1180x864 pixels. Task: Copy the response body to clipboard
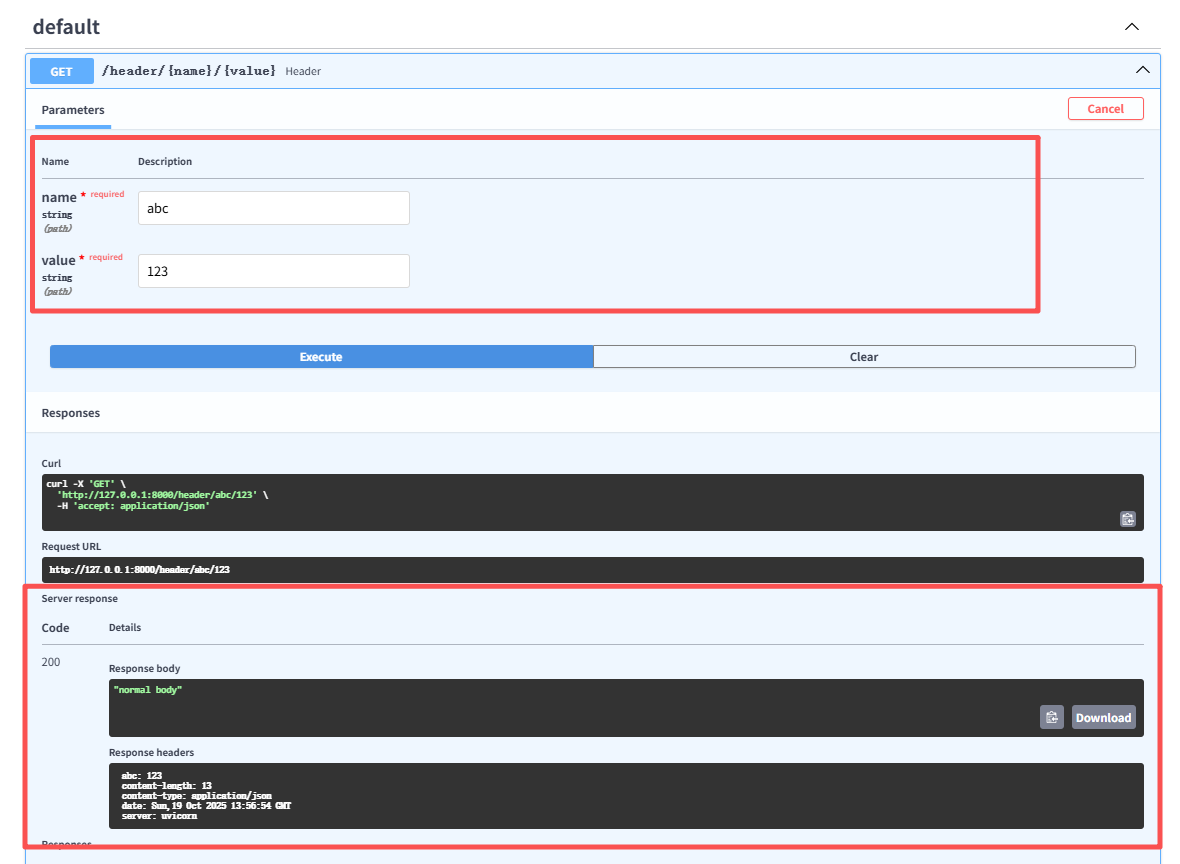tap(1051, 717)
